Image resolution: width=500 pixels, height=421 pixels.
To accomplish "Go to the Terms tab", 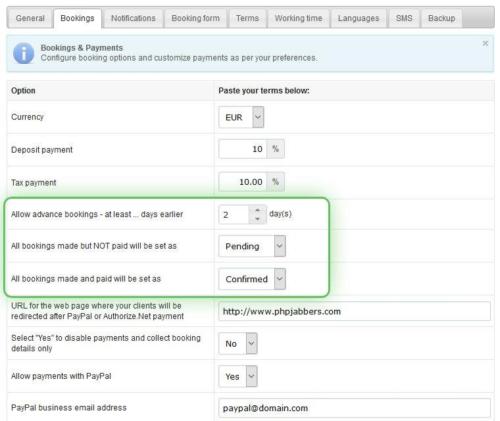I will tap(247, 18).
